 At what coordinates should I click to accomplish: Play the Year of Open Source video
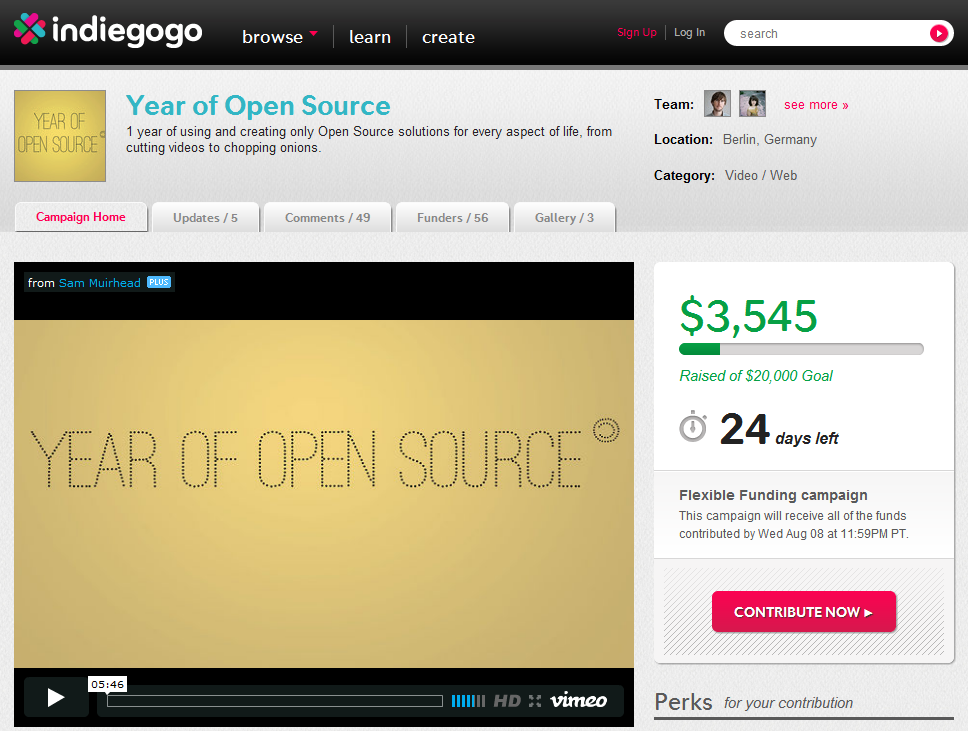(56, 698)
